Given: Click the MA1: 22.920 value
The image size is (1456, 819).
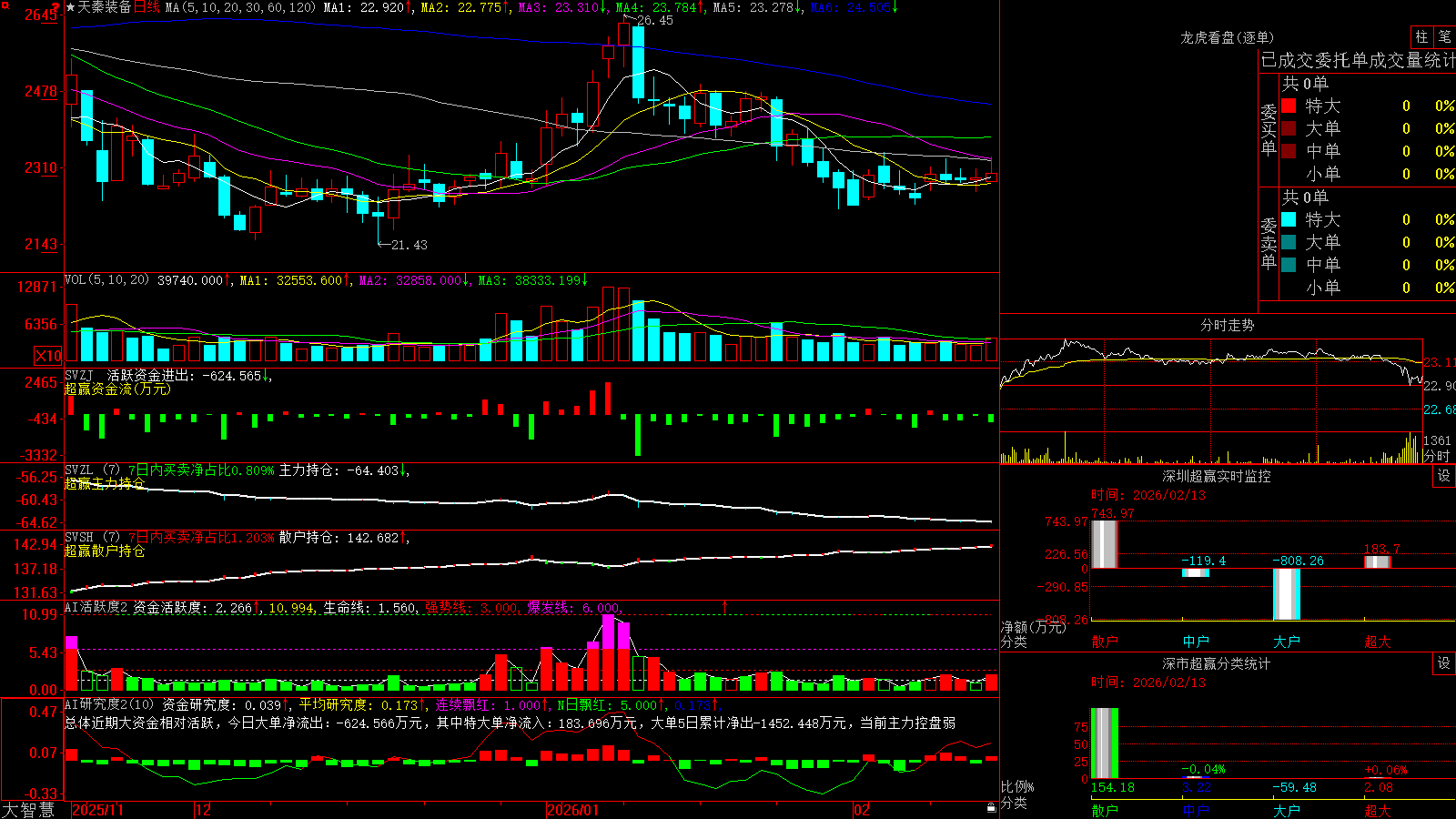Looking at the screenshot, I should (x=366, y=7).
